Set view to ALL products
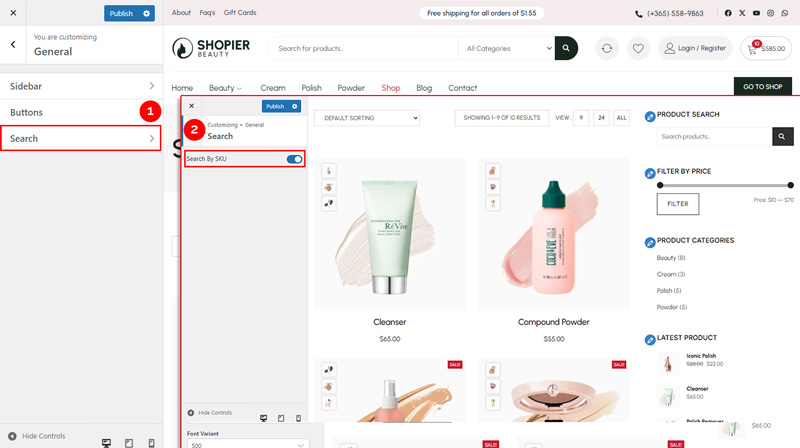Screen dimensions: 800x448 coord(621,118)
